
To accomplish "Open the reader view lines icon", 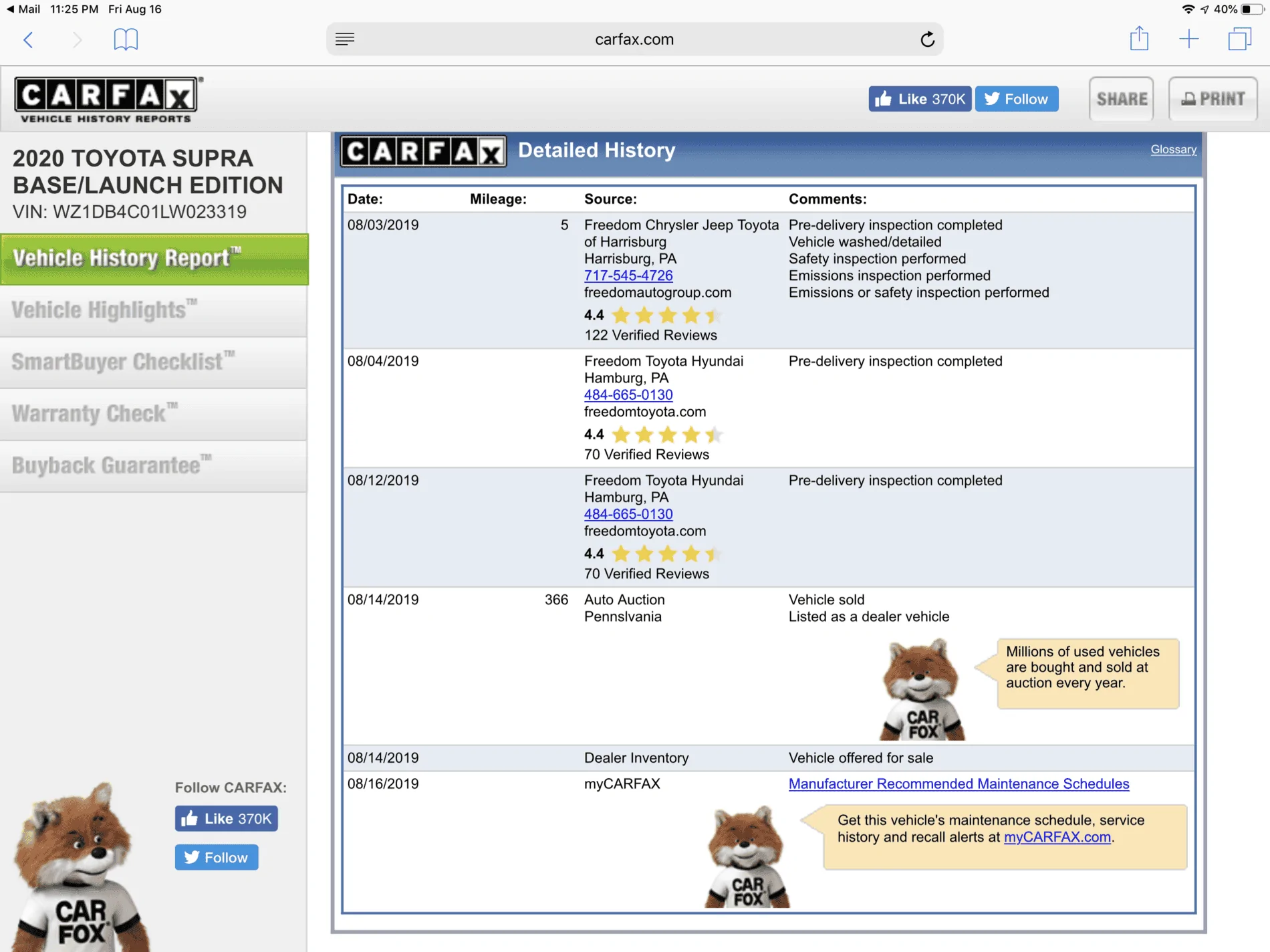I will (345, 39).
